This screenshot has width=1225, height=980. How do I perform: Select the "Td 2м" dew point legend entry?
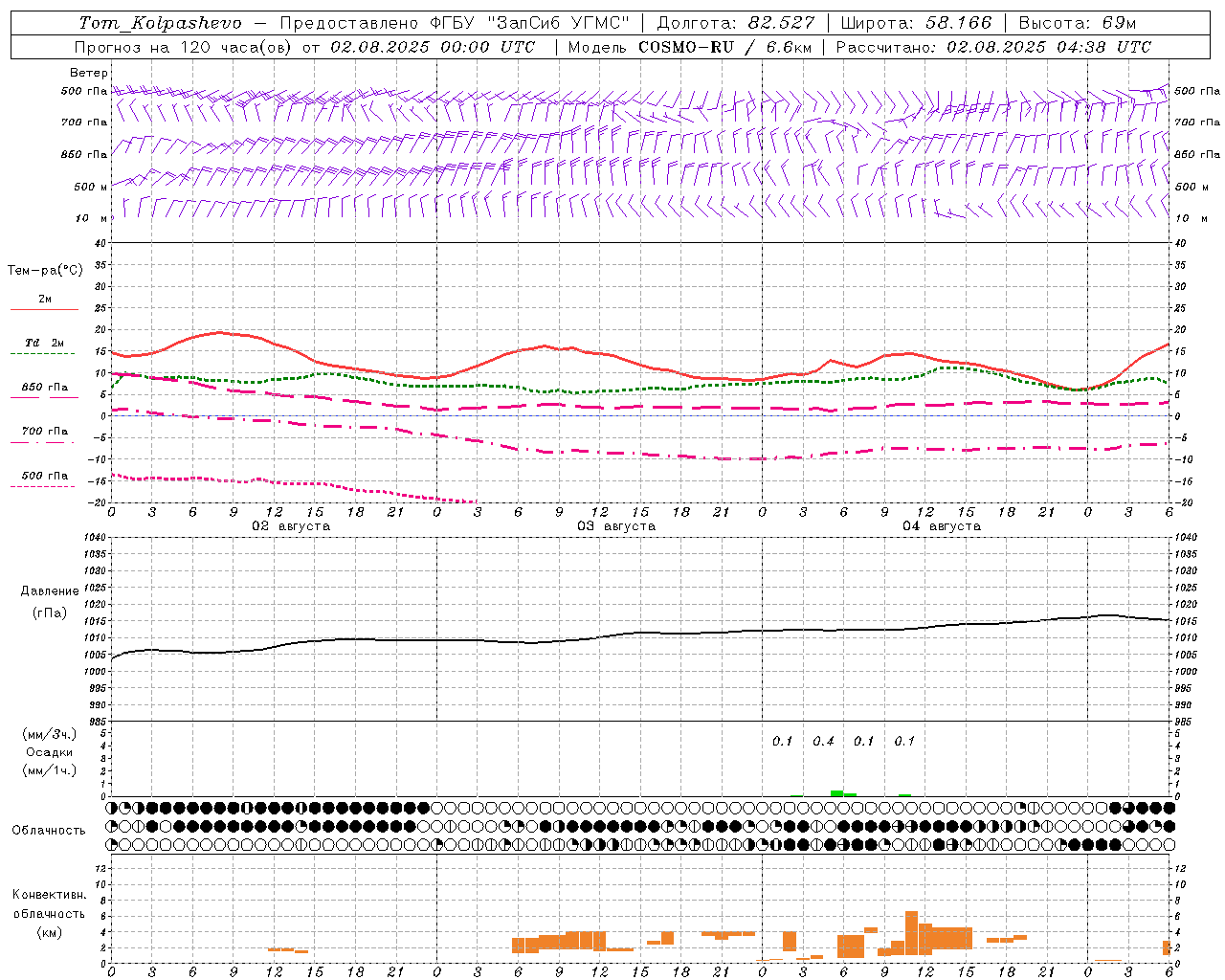point(44,343)
